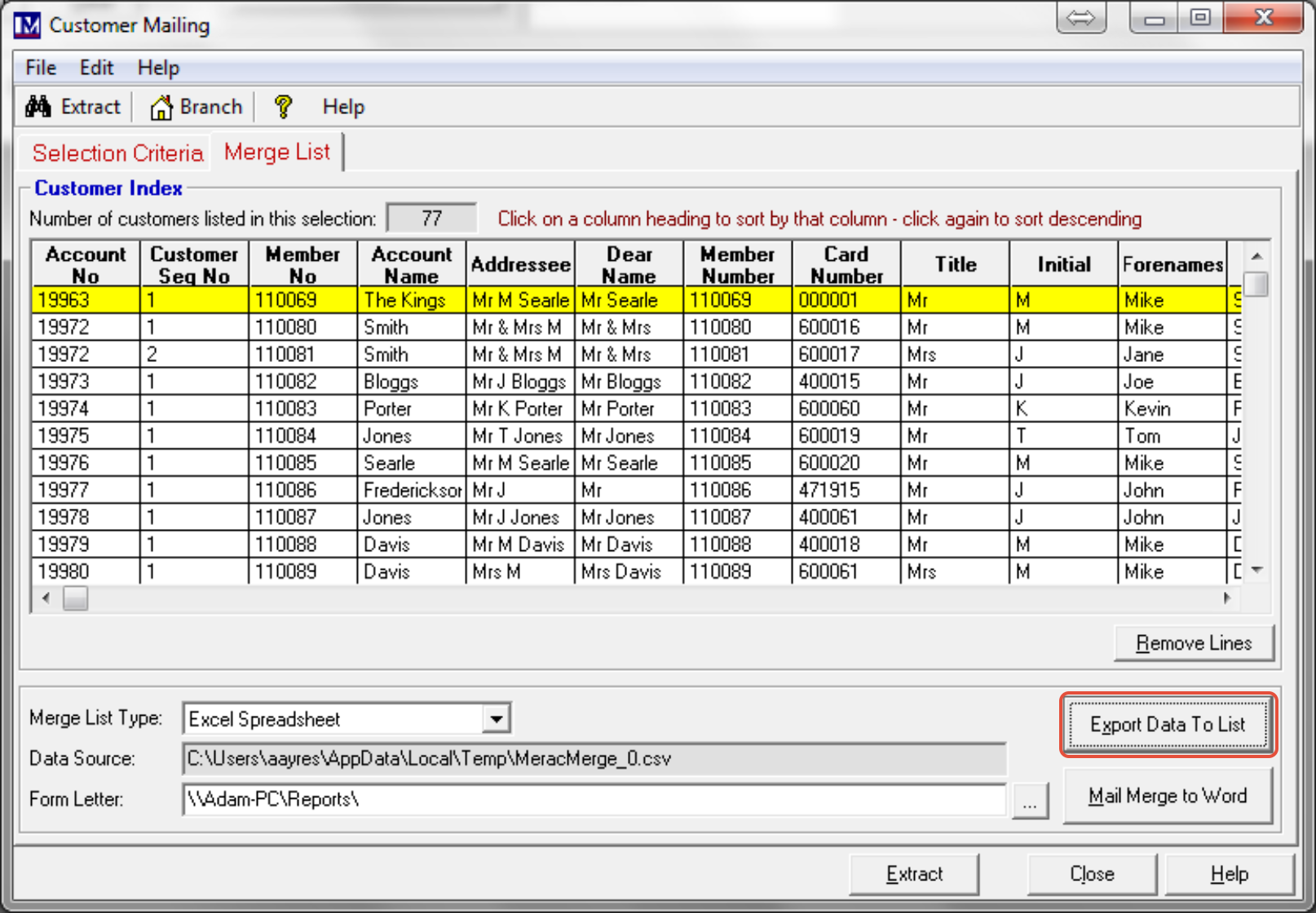This screenshot has width=1316, height=913.
Task: Click the house Branch toolbar icon
Action: coord(161,108)
